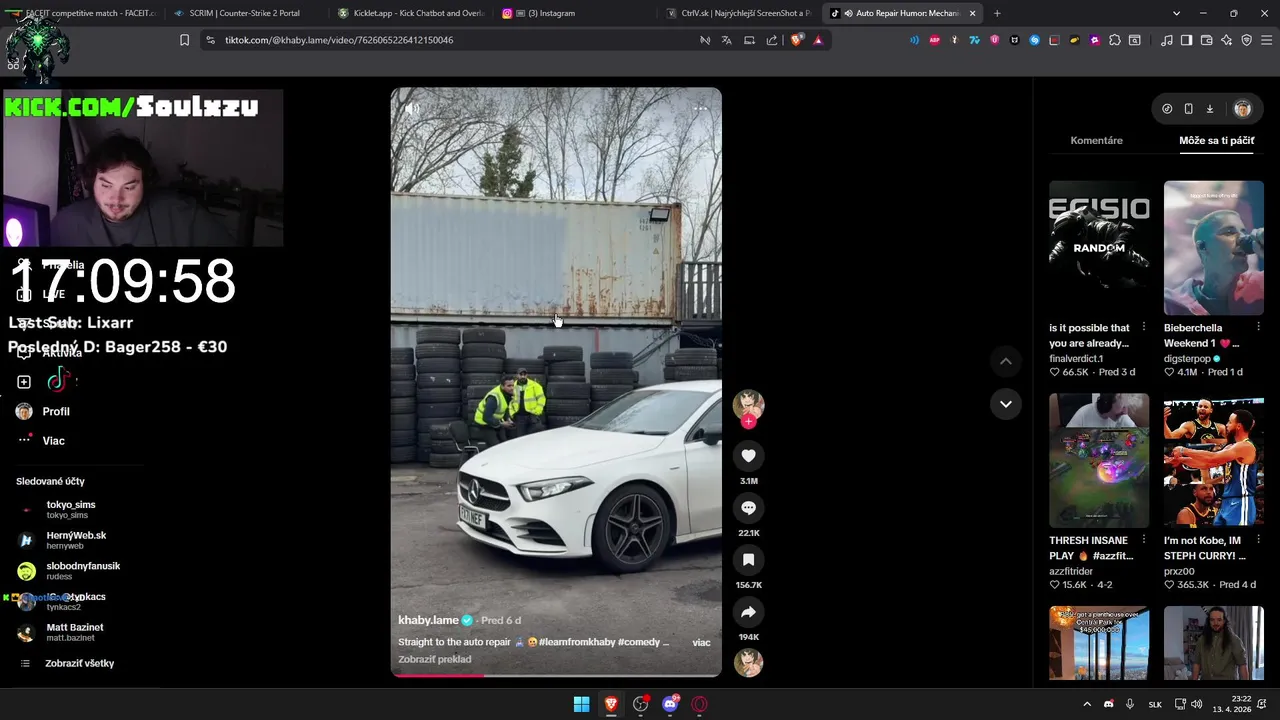Open HernýWeb.sk followed account
Viewport: 1280px width, 720px height.
click(x=76, y=540)
